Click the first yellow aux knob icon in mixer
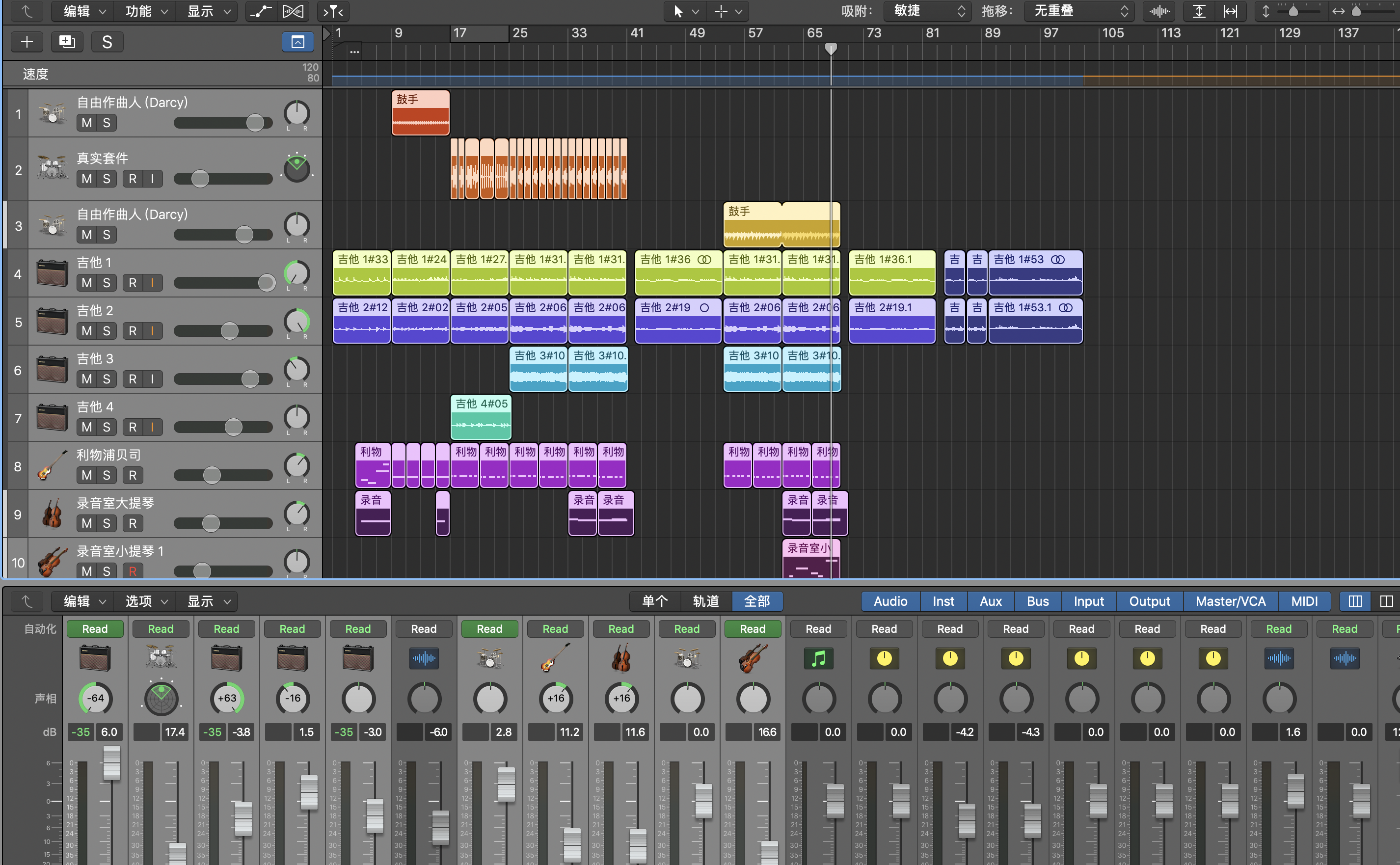Screen dimensions: 1400x865 pyautogui.click(x=884, y=658)
